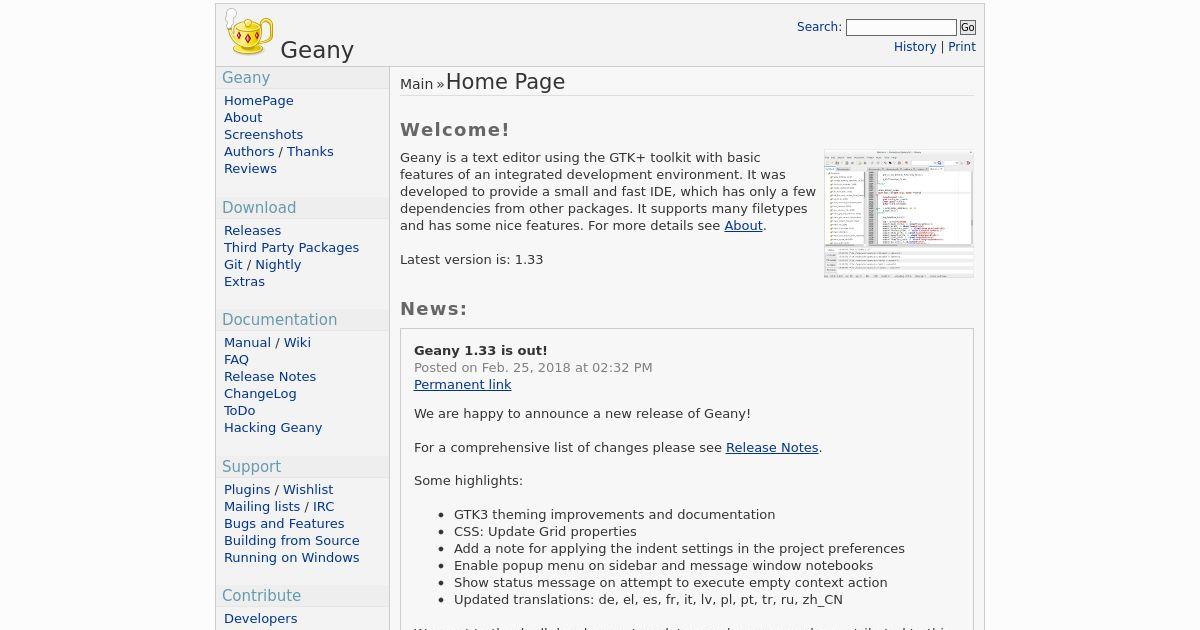Viewport: 1200px width, 630px height.
Task: Open the ToDo link
Action: 239,411
